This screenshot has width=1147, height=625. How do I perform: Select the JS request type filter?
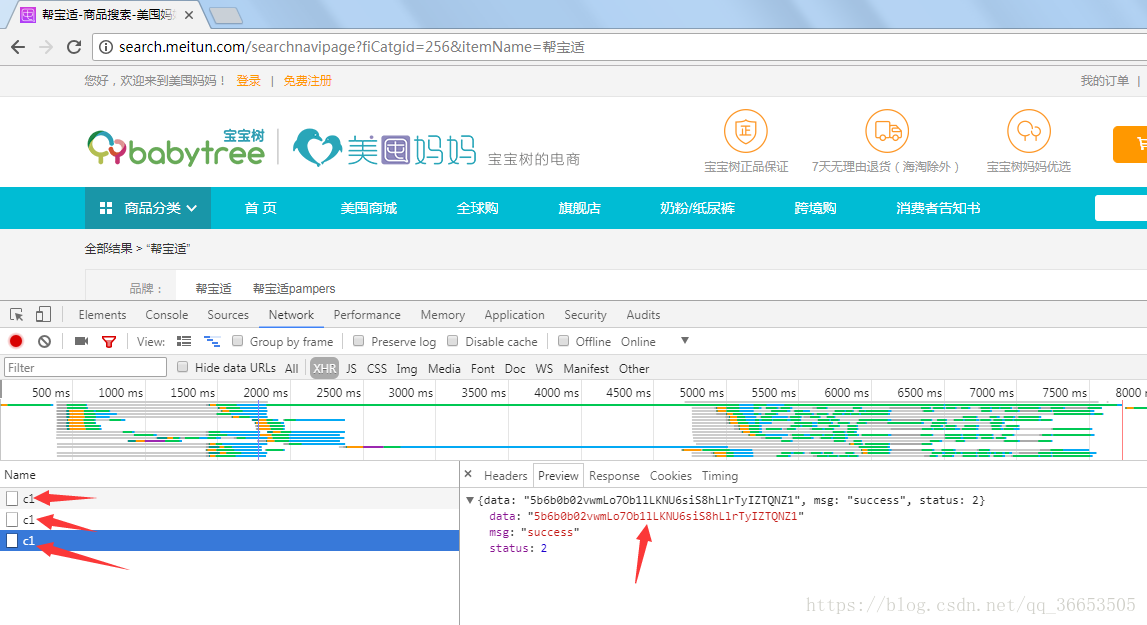351,368
